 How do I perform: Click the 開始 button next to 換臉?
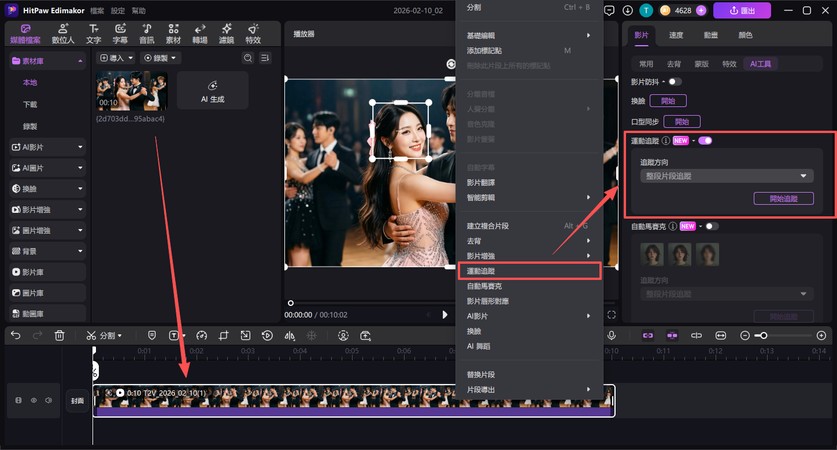(x=668, y=101)
